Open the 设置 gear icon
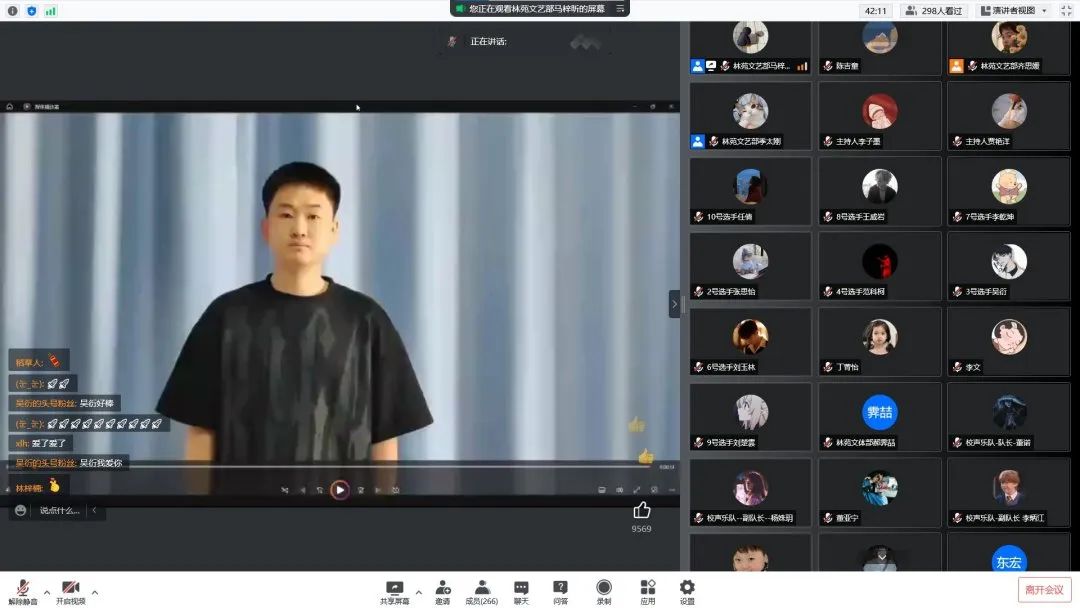The height and width of the screenshot is (608, 1080). (x=687, y=587)
